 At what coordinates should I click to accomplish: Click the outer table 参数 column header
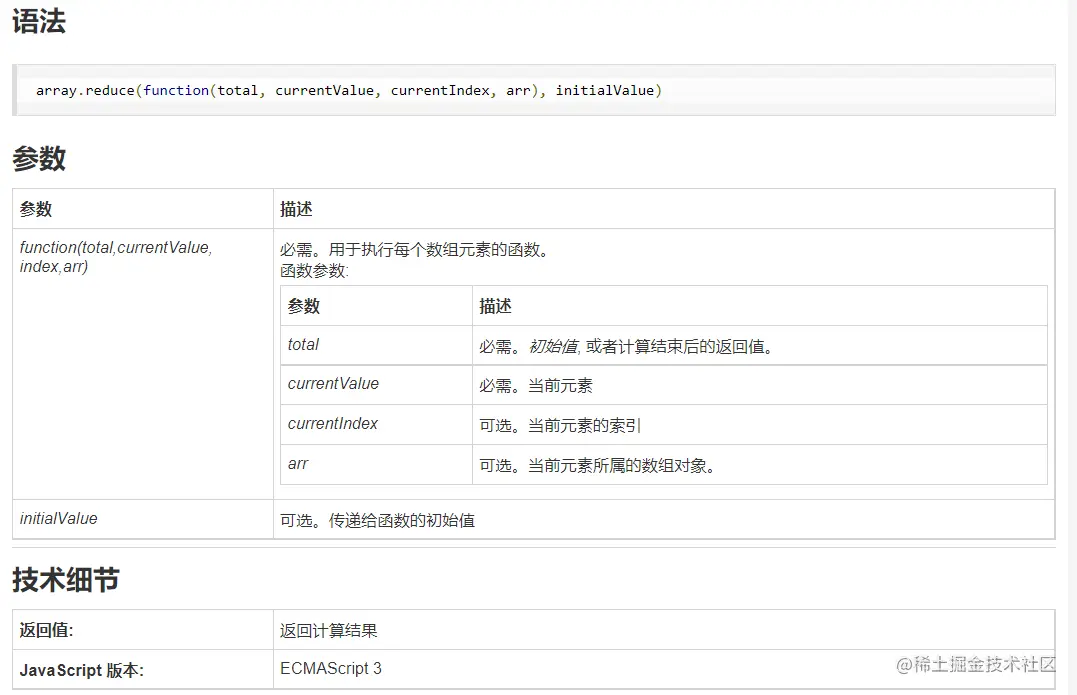(143, 209)
